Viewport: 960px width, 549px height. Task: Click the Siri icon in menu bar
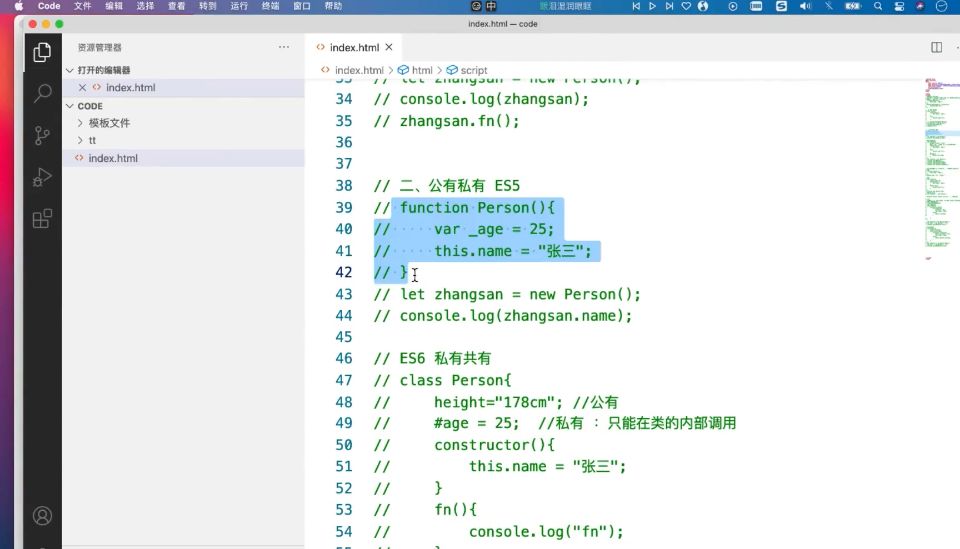(x=920, y=6)
